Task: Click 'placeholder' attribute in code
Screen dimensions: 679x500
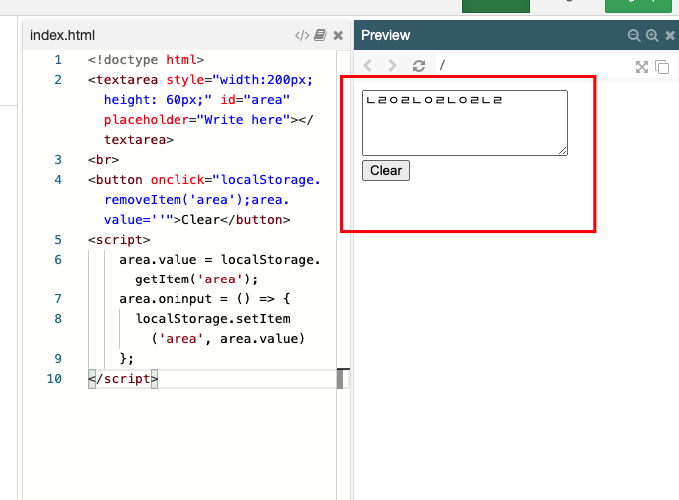Action: (146, 119)
